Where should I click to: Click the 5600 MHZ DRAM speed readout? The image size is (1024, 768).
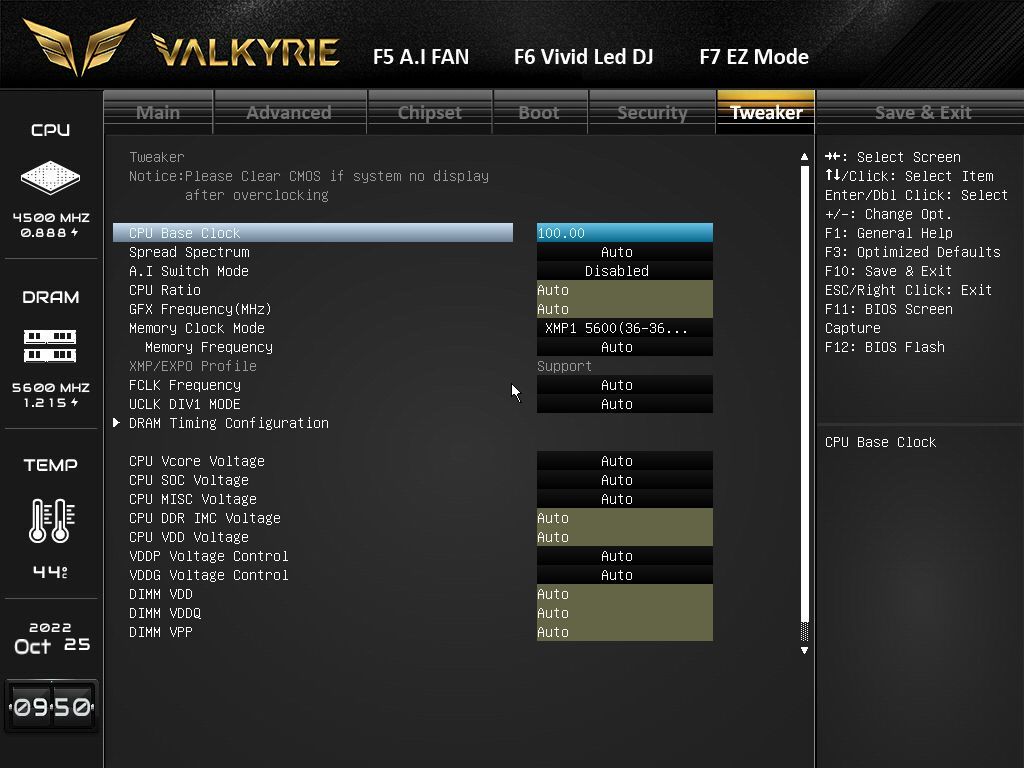pos(51,387)
